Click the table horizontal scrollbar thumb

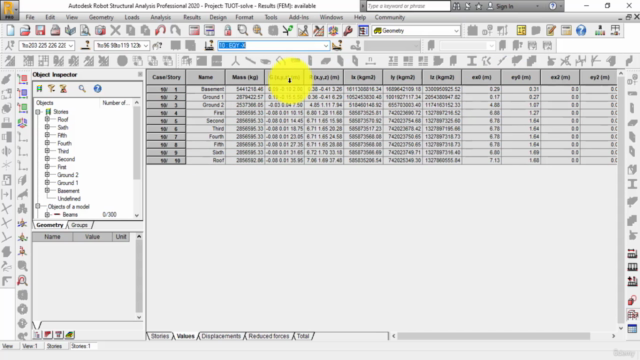tap(493, 336)
